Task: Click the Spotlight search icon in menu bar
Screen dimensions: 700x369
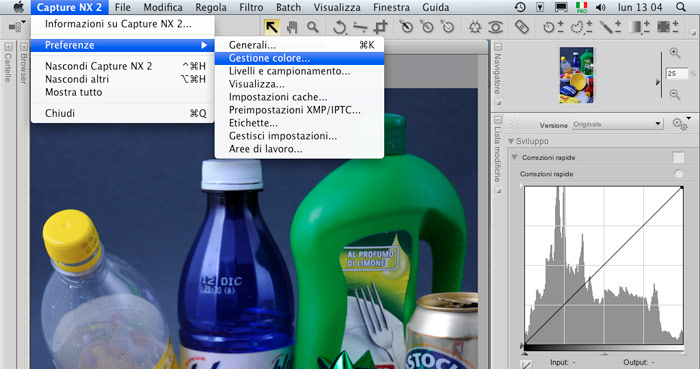Action: 680,7
